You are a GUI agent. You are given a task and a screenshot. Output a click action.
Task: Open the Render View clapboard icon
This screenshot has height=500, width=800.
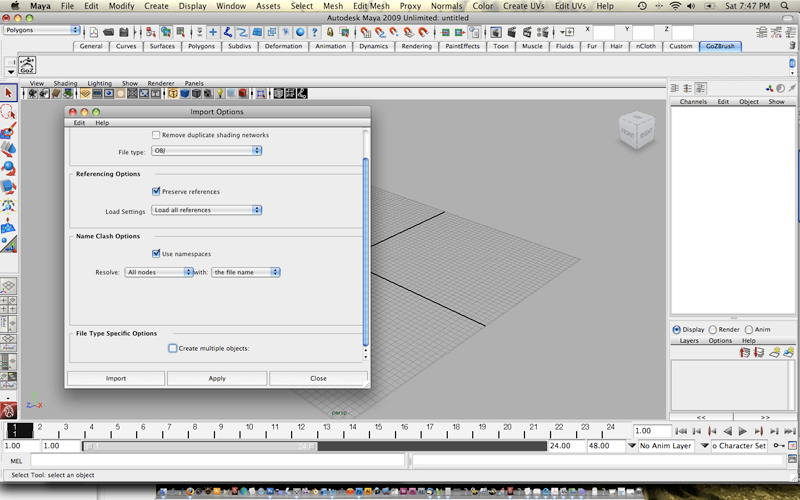(x=495, y=32)
